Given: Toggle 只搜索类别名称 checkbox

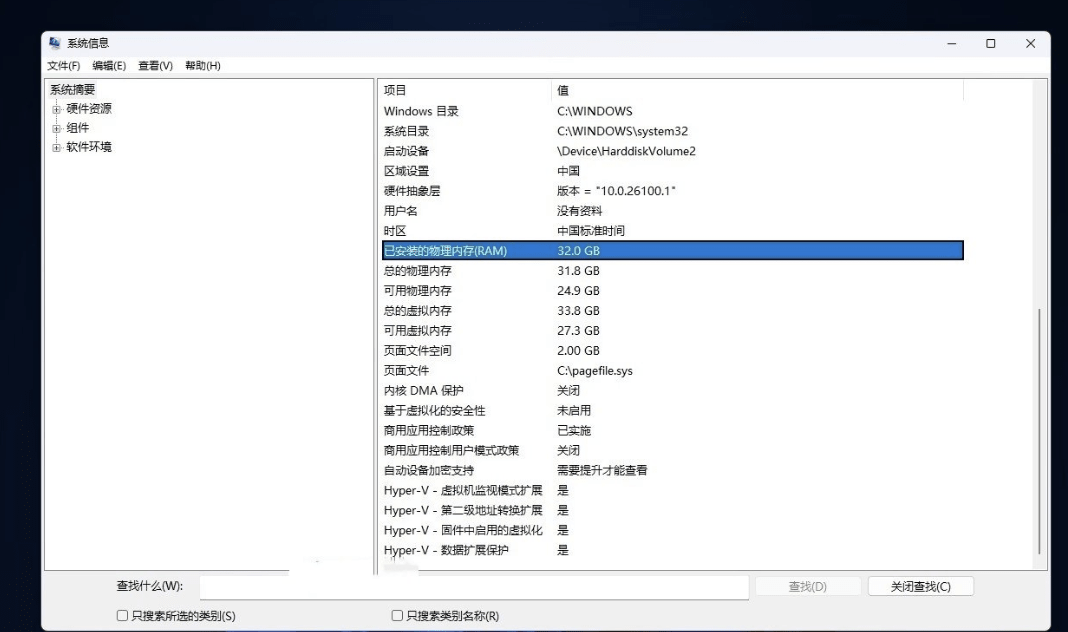Looking at the screenshot, I should pos(397,616).
